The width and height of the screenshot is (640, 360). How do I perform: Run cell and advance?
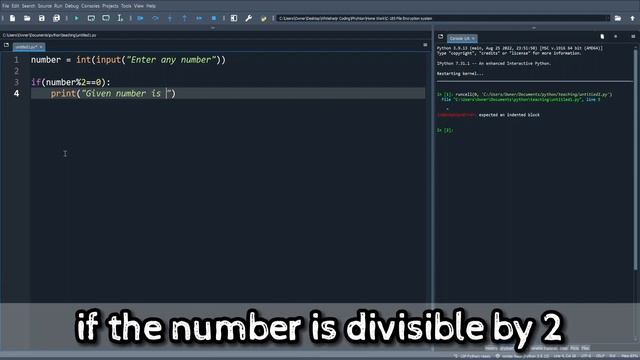(x=106, y=18)
